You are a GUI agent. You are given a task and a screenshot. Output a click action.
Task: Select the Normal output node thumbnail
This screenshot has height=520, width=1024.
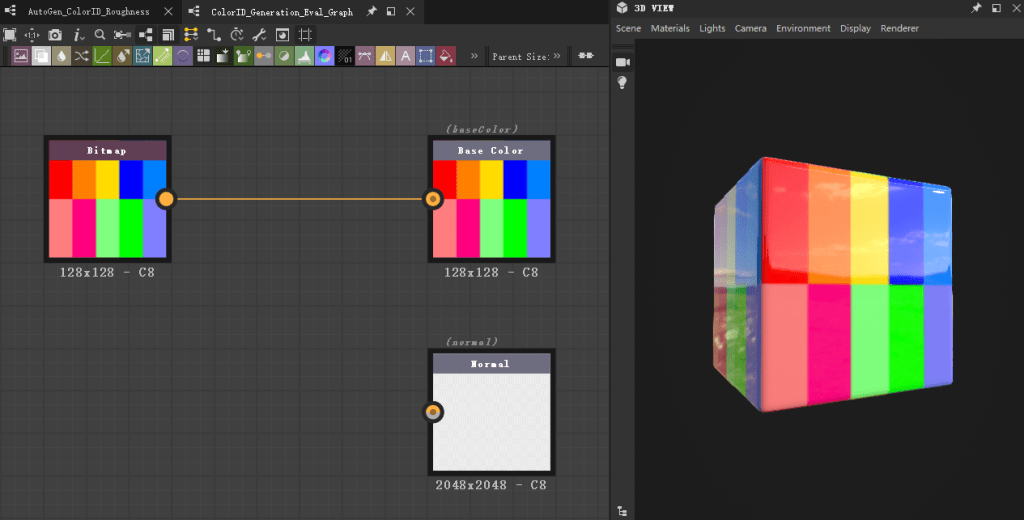(x=491, y=420)
